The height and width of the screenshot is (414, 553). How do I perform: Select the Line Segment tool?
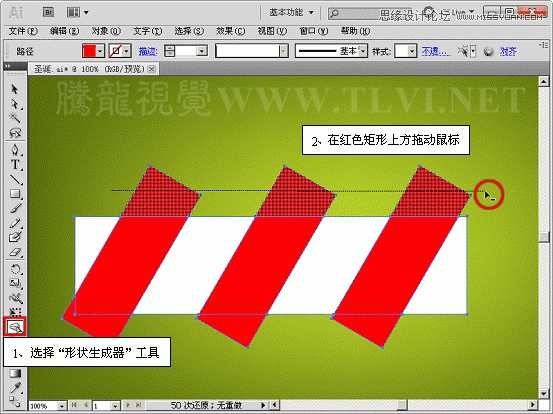coord(15,179)
